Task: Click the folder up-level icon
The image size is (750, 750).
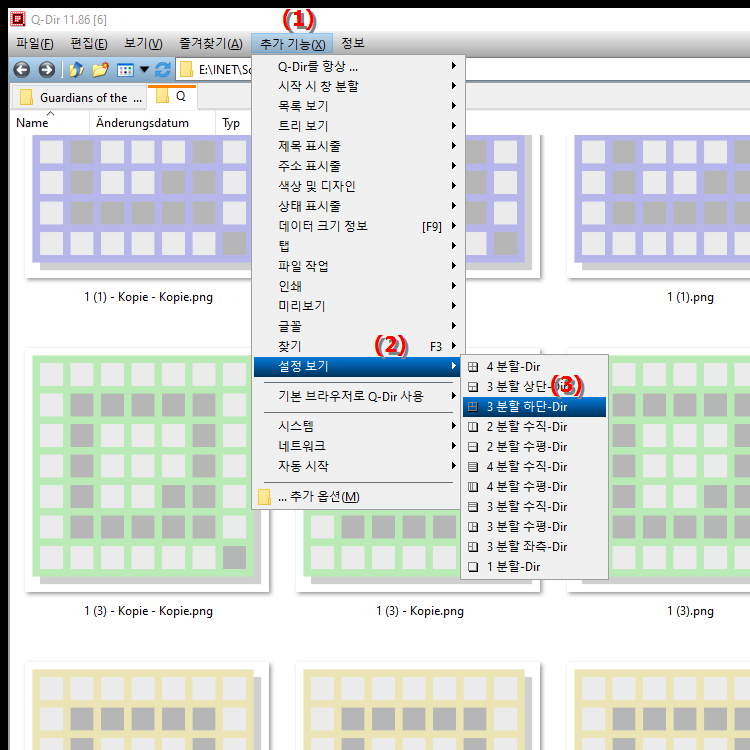Action: click(x=76, y=70)
